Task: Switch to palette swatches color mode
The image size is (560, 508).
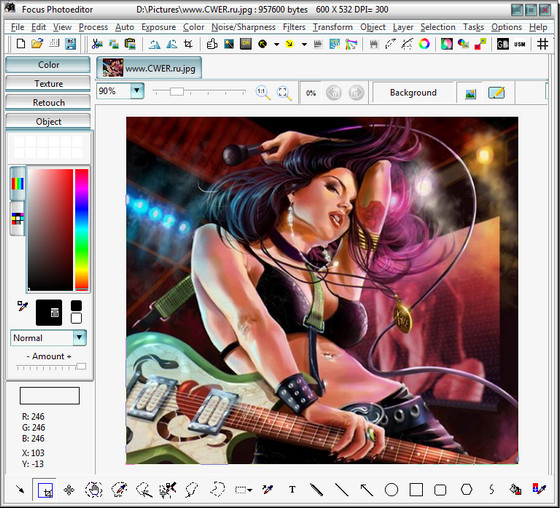Action: [x=18, y=218]
